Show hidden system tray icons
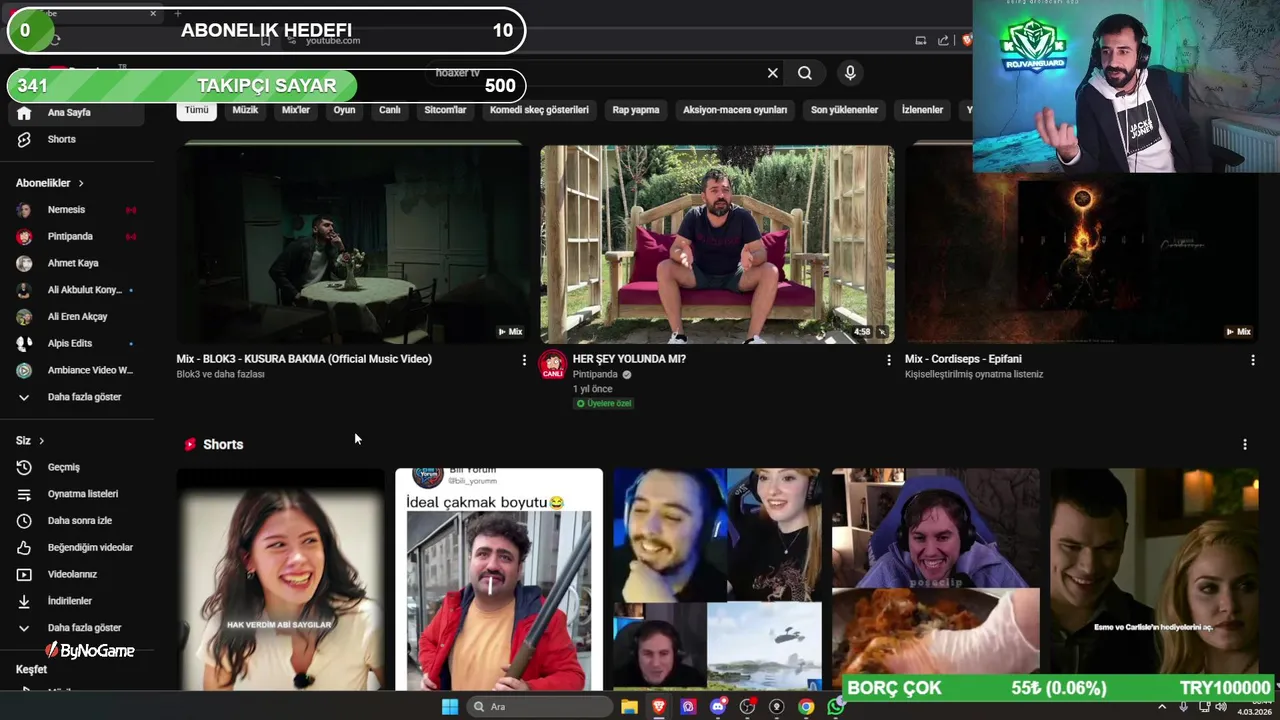This screenshot has height=720, width=1280. 1162,707
